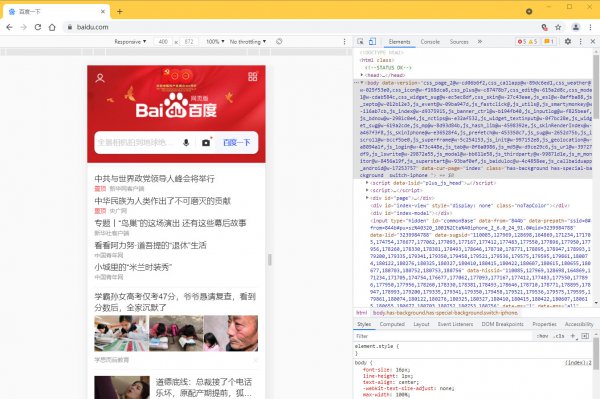This screenshot has width=600, height=399.
Task: Open the 中共与世界政党领导人峰会将举行 headline
Action: point(155,179)
